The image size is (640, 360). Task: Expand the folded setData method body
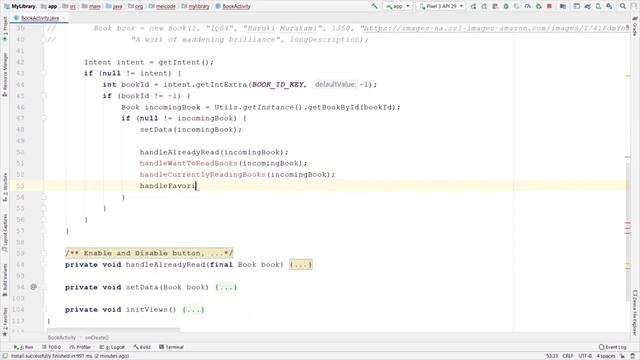point(226,287)
